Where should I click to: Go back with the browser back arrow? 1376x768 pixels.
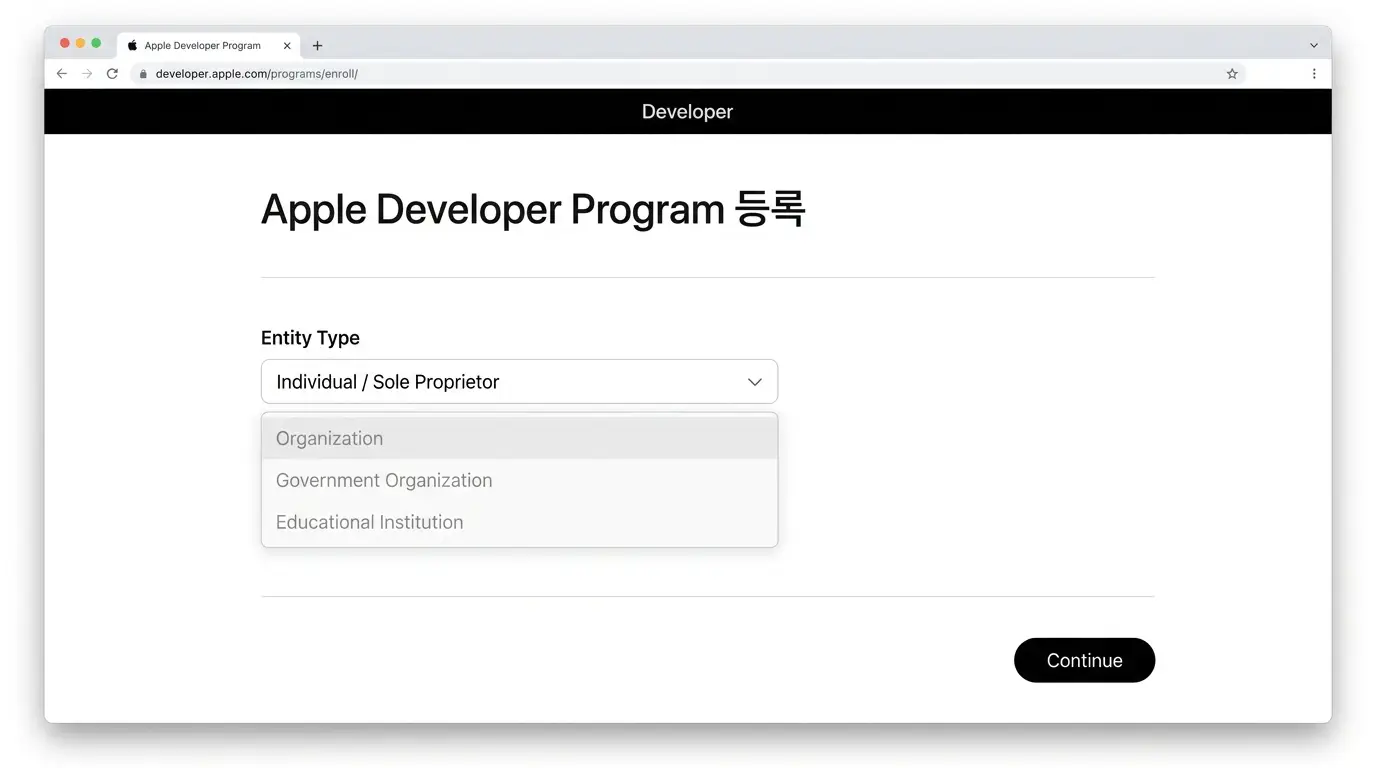point(62,74)
